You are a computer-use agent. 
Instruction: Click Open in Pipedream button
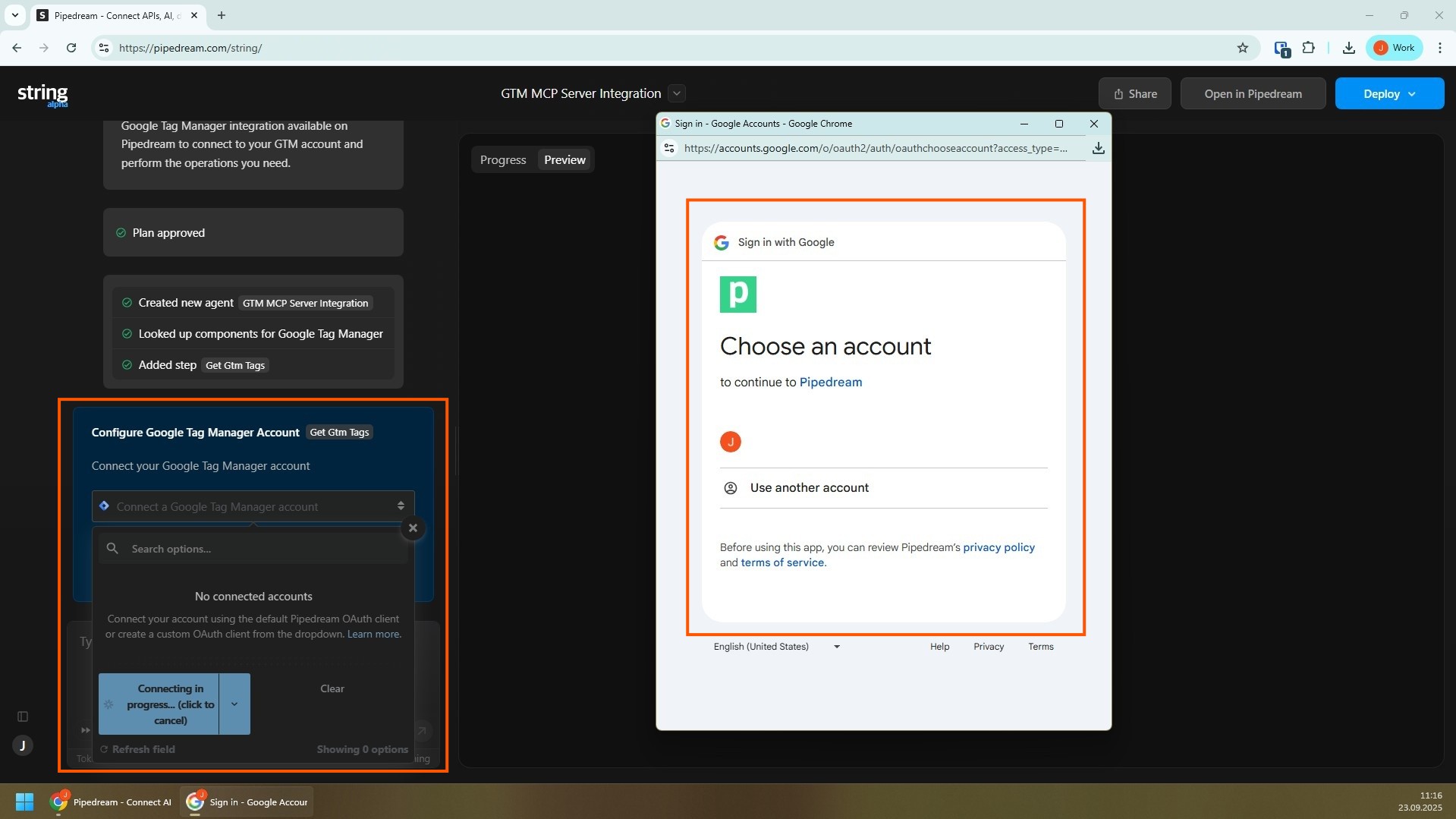1253,93
